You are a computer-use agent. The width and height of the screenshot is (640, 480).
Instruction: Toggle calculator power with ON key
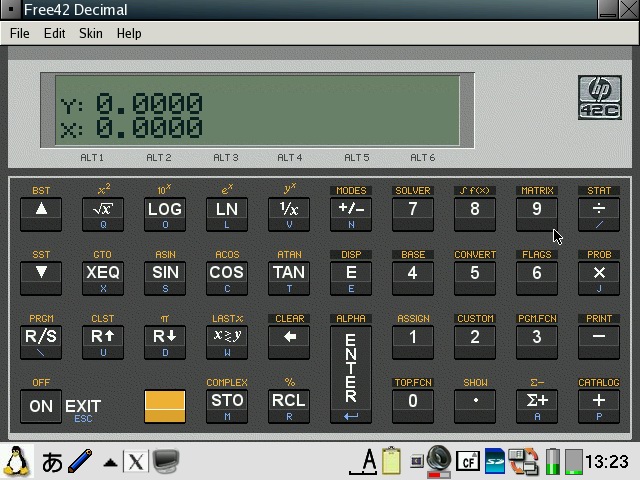pyautogui.click(x=41, y=406)
